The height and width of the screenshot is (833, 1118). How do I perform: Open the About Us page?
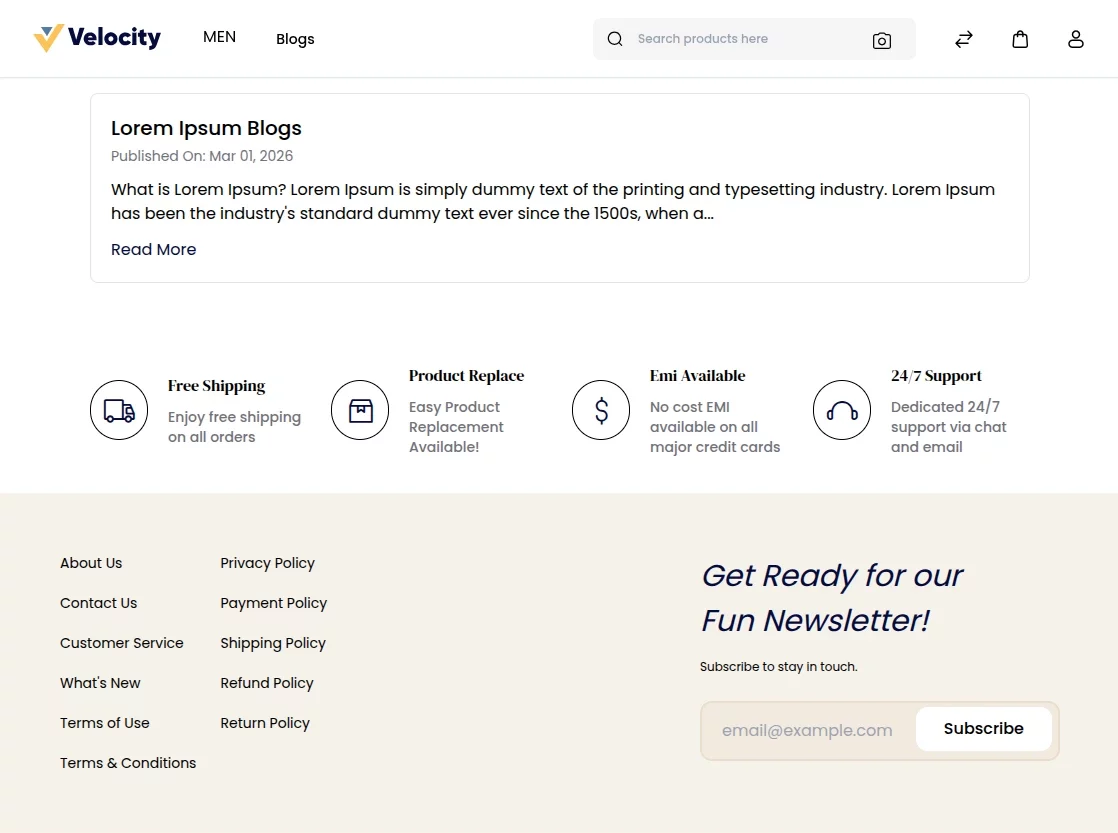pos(91,563)
